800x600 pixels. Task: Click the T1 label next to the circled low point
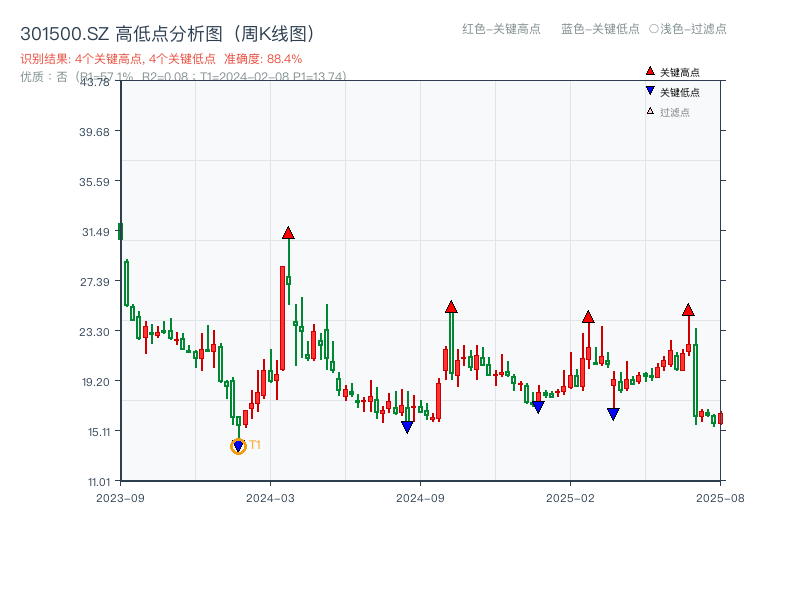[257, 445]
